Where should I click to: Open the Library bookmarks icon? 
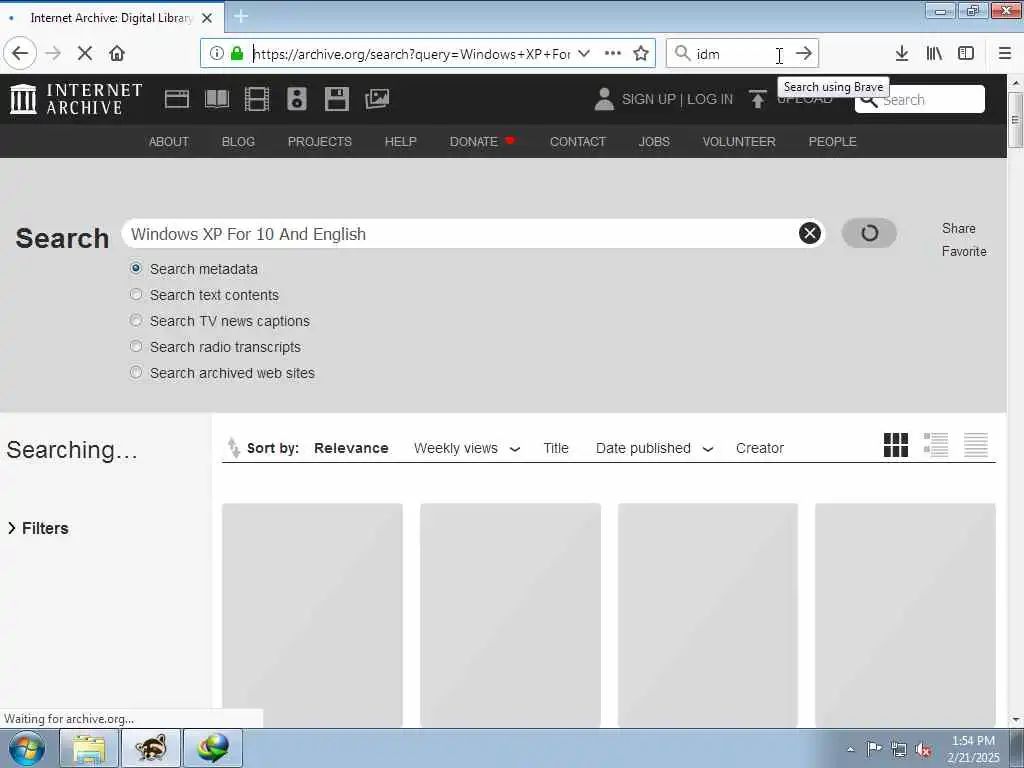934,53
